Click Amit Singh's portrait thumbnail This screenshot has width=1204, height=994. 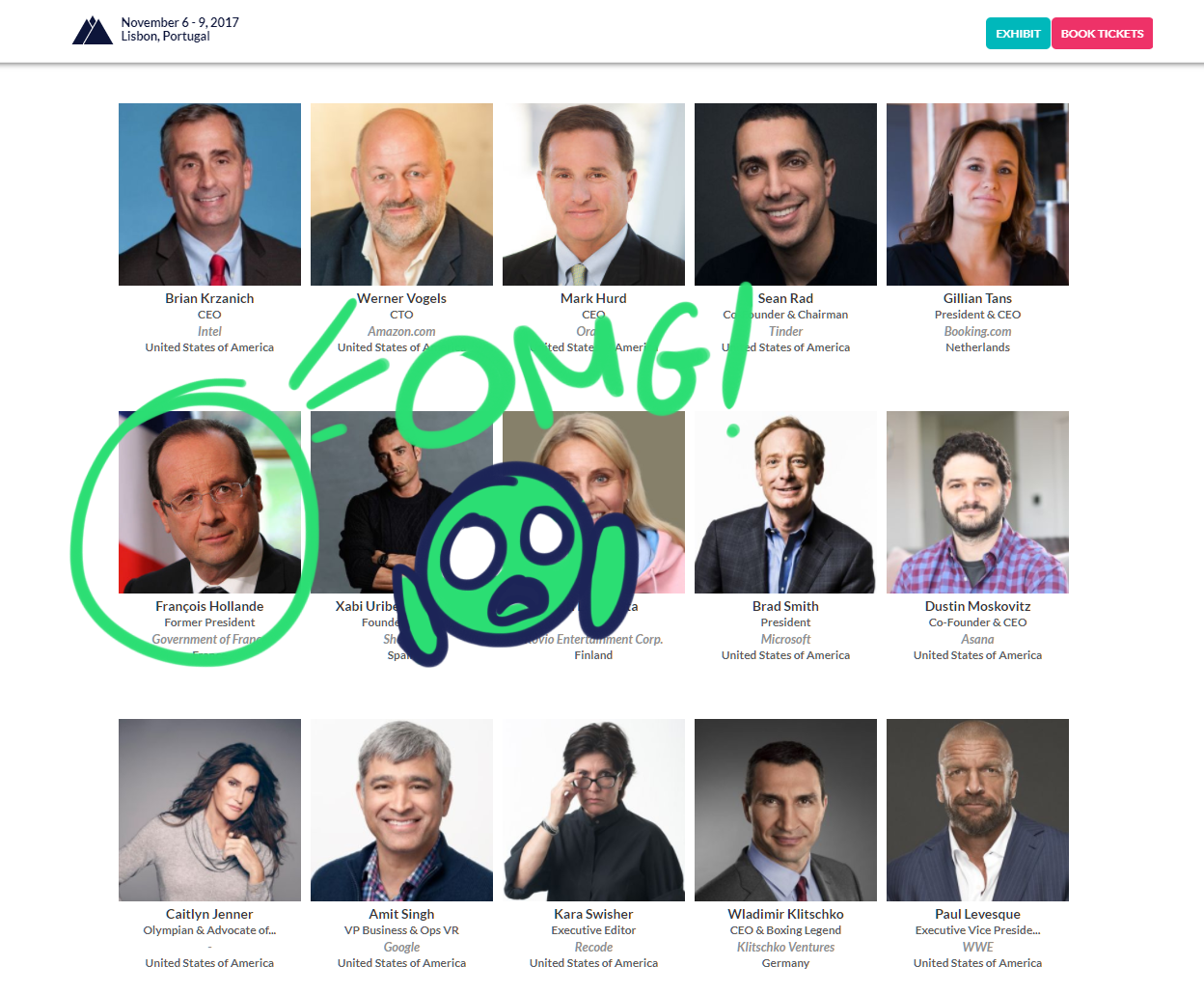(x=401, y=810)
